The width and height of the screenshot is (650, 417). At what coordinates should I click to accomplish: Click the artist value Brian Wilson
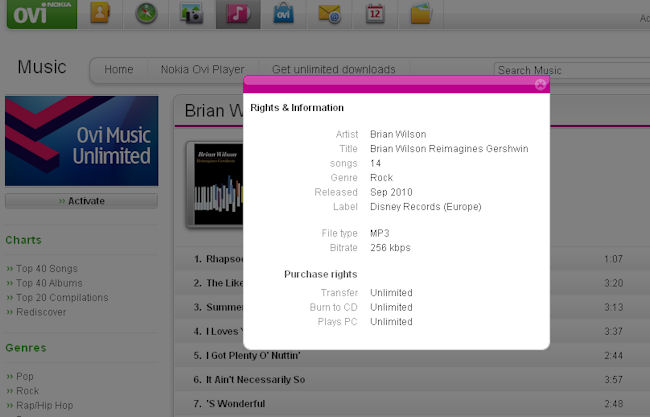click(398, 134)
